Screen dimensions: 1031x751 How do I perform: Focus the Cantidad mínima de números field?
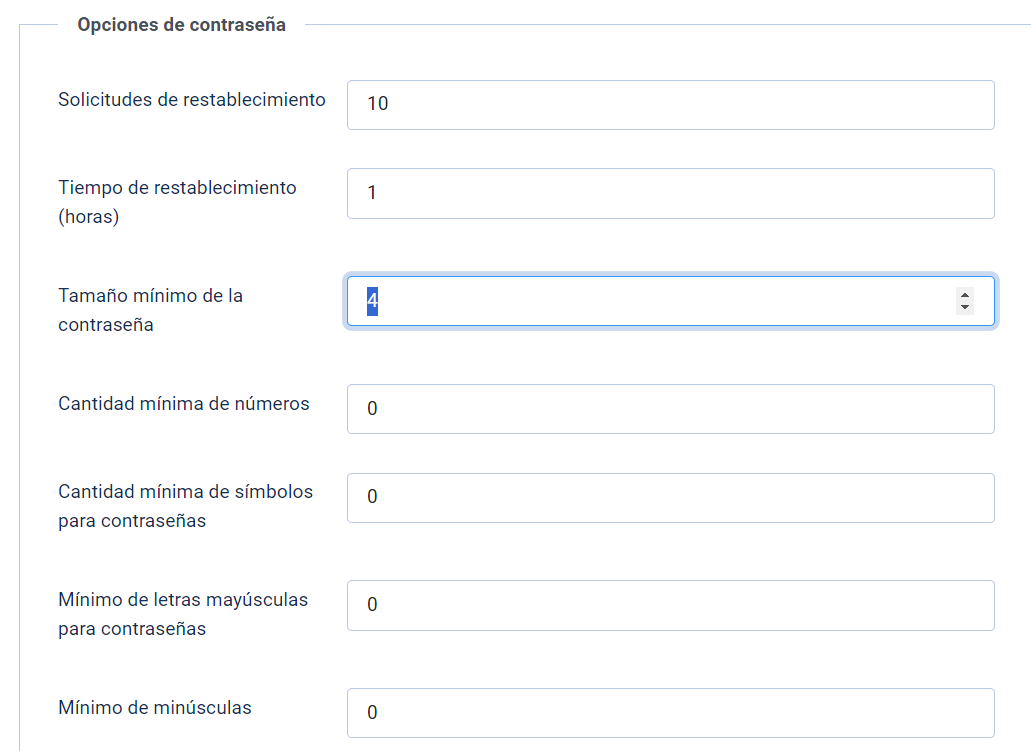pos(671,409)
